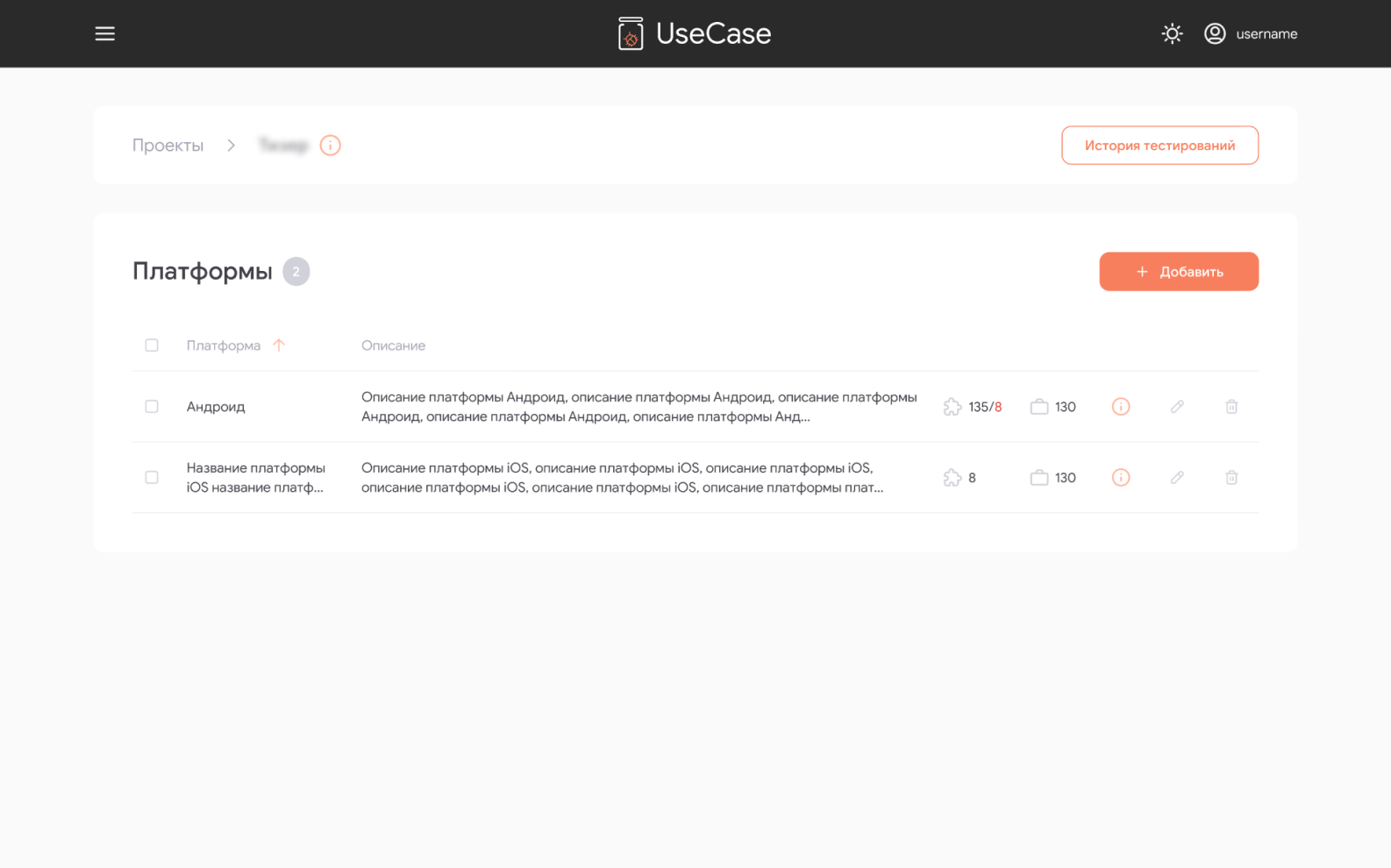Click the puzzle icon in Андроид row
1391x868 pixels.
click(952, 407)
